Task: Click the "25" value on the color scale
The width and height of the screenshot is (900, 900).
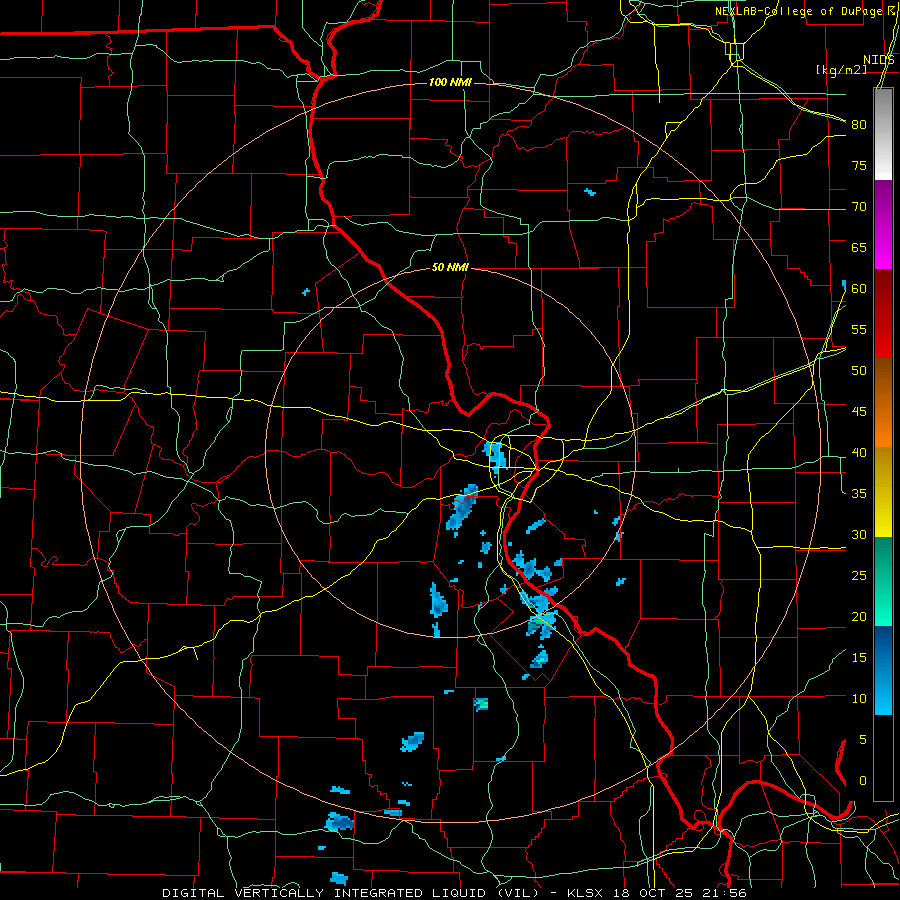Action: click(x=859, y=576)
